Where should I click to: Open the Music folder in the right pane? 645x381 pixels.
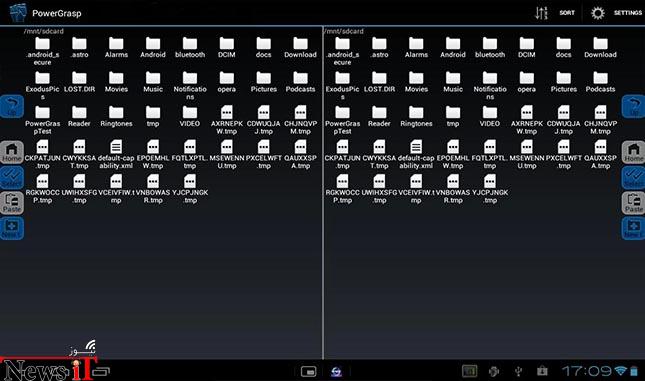click(x=453, y=82)
